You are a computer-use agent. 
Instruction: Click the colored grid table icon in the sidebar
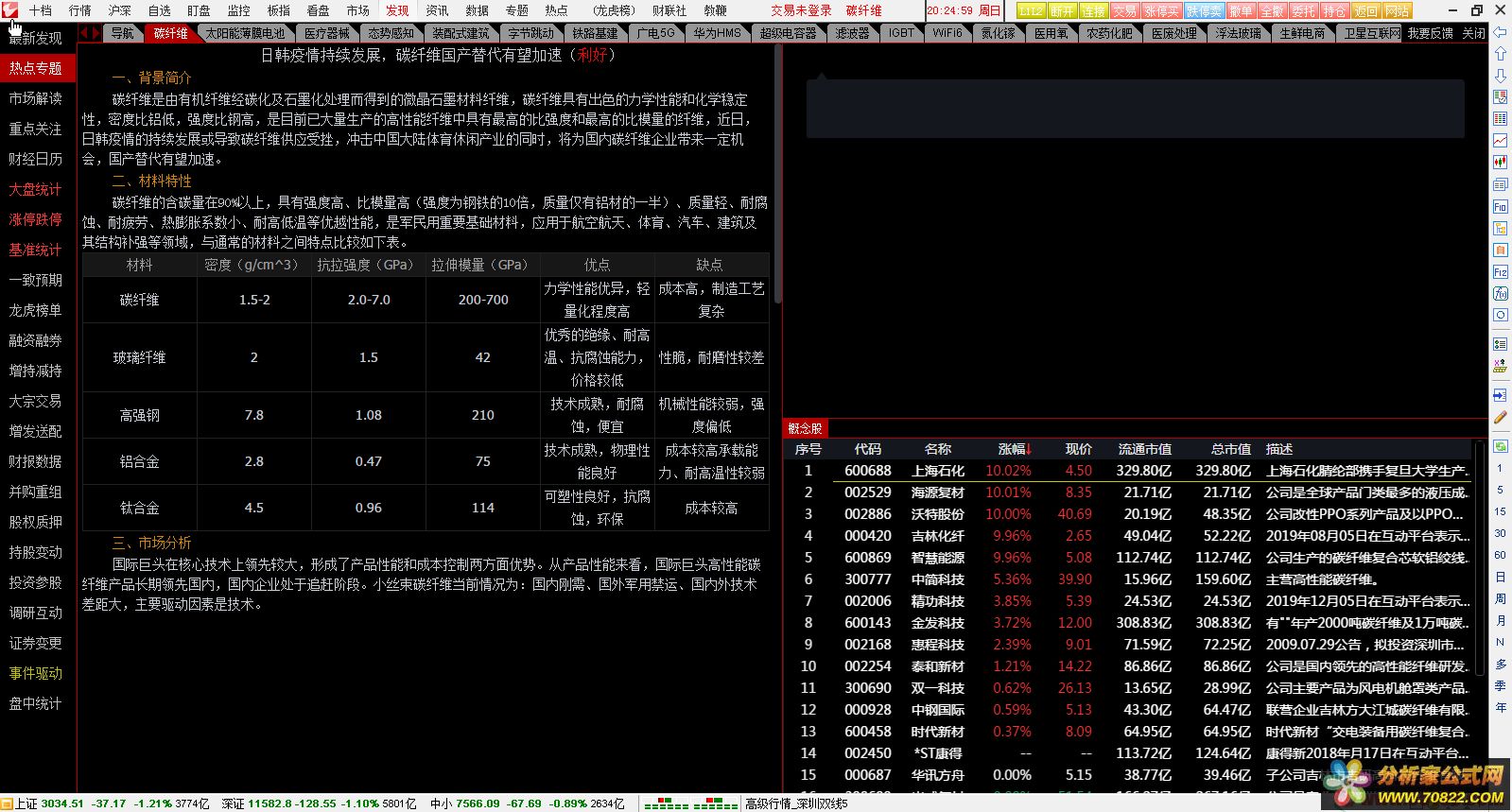point(1500,118)
